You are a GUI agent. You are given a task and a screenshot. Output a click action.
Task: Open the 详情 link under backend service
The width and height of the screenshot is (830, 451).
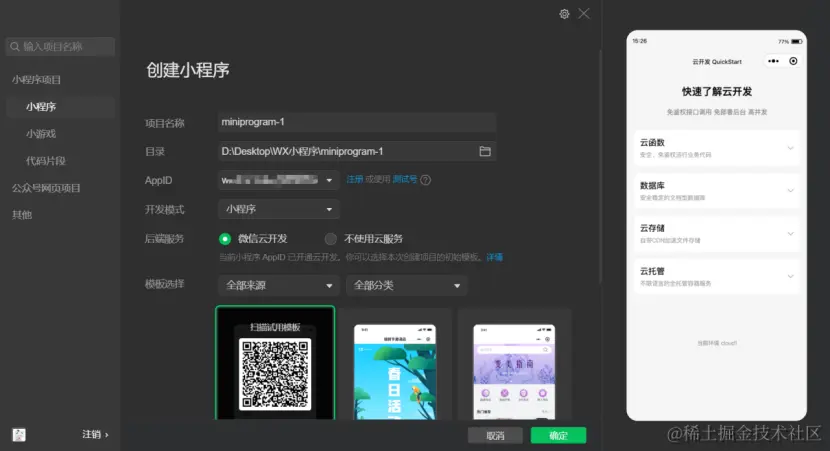pyautogui.click(x=495, y=258)
